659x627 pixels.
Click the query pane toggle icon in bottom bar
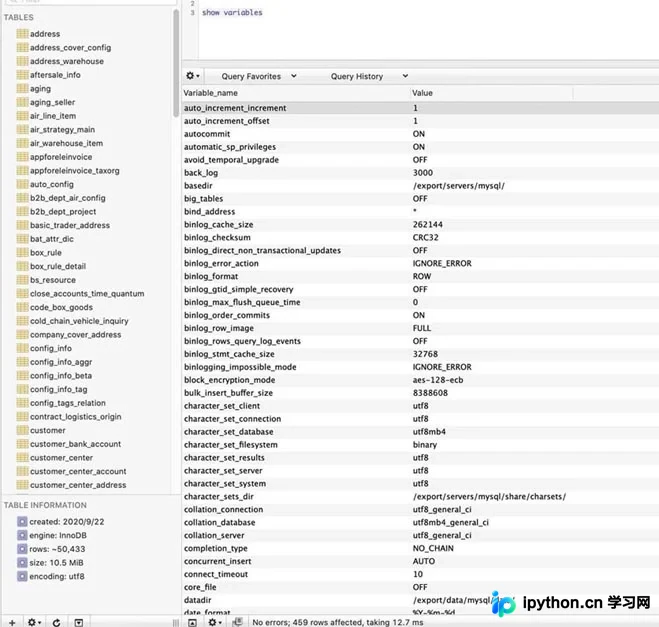pyautogui.click(x=192, y=622)
